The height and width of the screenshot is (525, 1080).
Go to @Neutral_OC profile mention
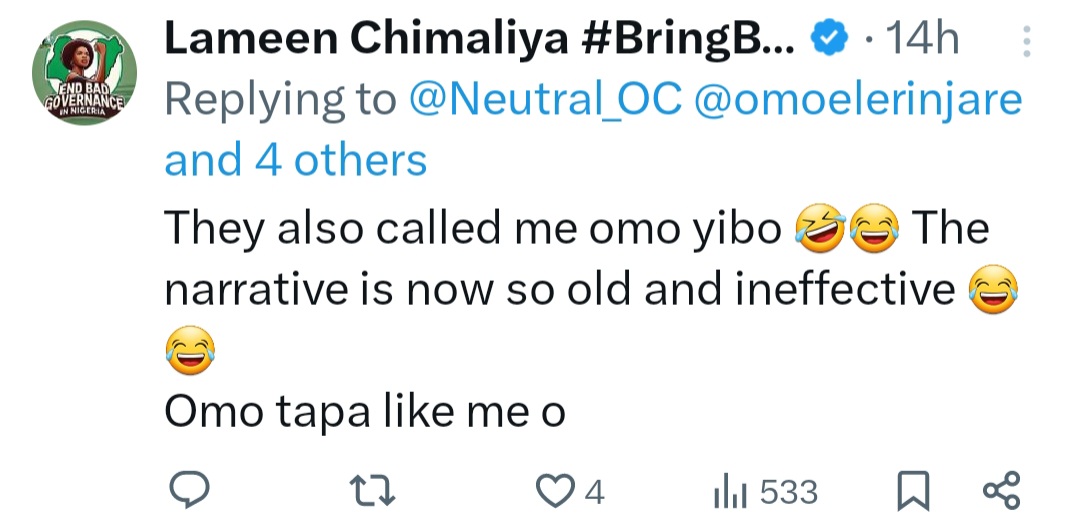(546, 100)
